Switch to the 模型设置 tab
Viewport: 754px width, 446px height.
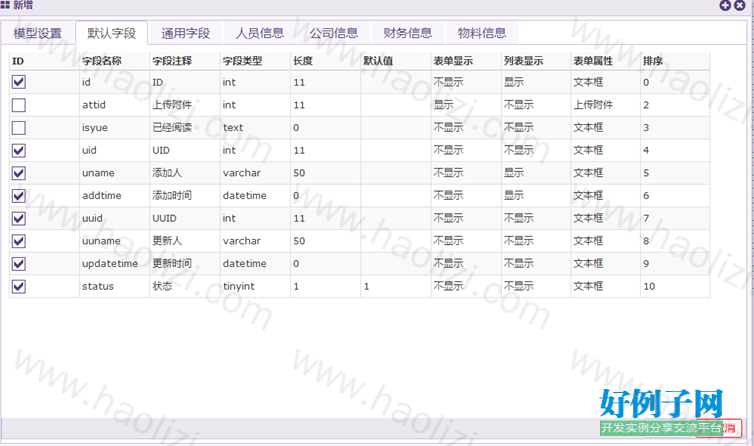coord(38,33)
